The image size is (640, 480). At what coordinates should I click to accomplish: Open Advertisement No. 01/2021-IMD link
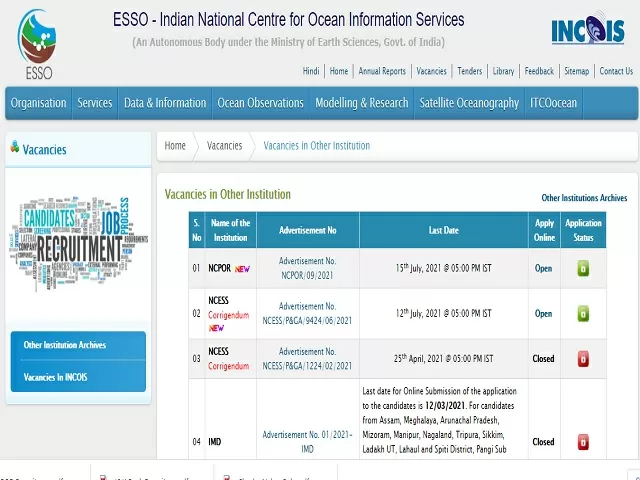click(307, 442)
